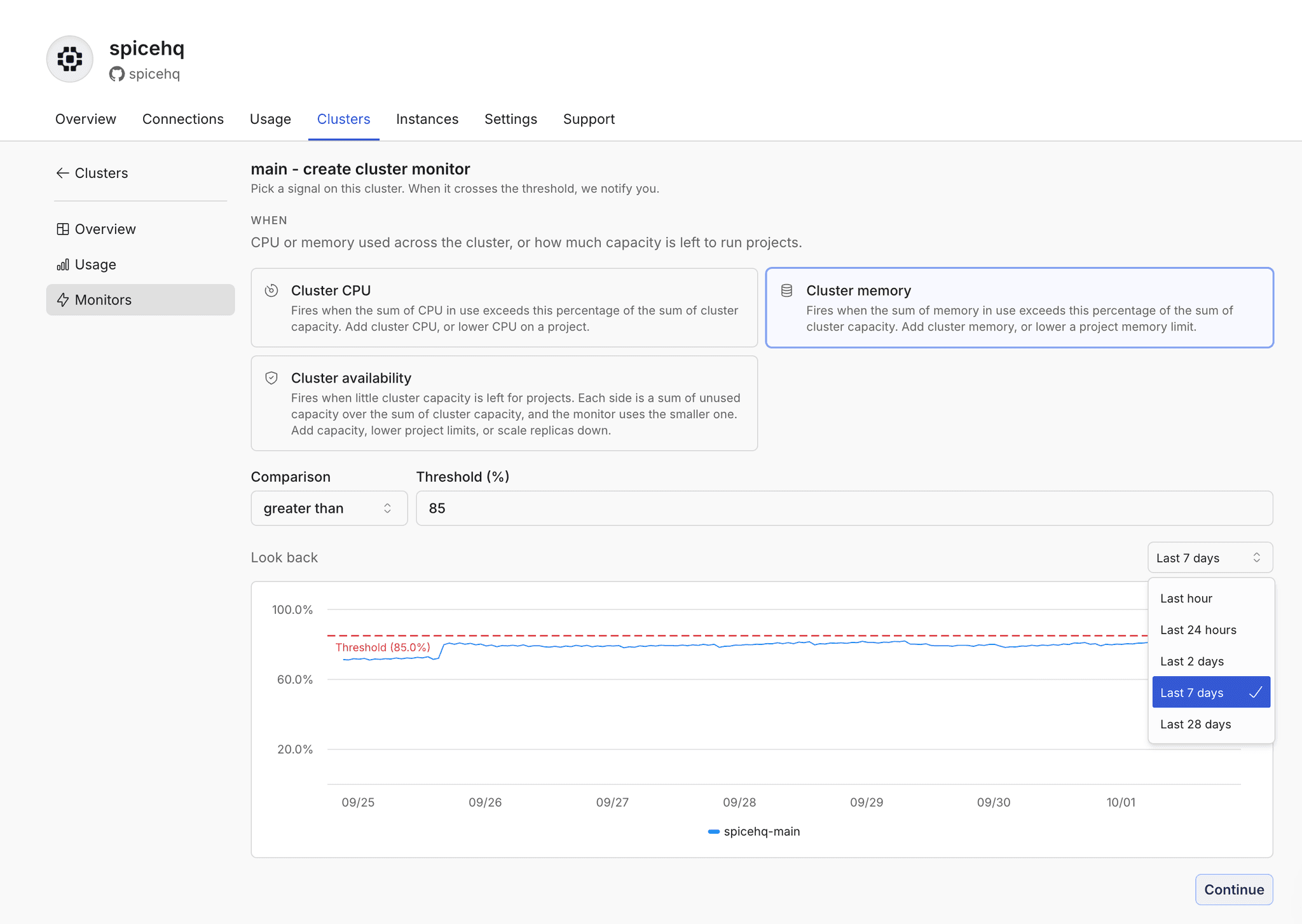Open the Support tab
1302x924 pixels.
coord(589,119)
